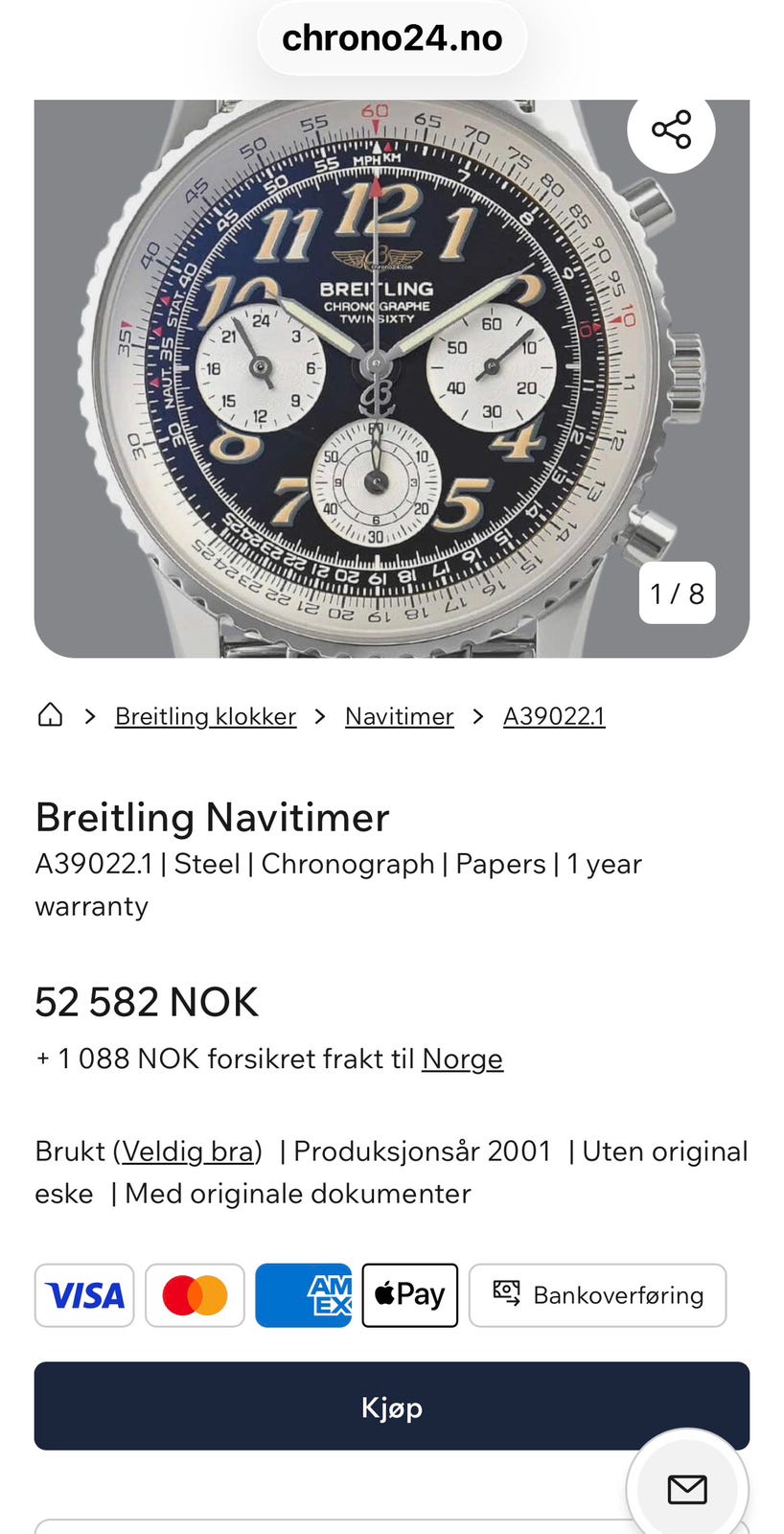The height and width of the screenshot is (1534, 784).
Task: Open the Veldig bra condition link
Action: point(187,1150)
